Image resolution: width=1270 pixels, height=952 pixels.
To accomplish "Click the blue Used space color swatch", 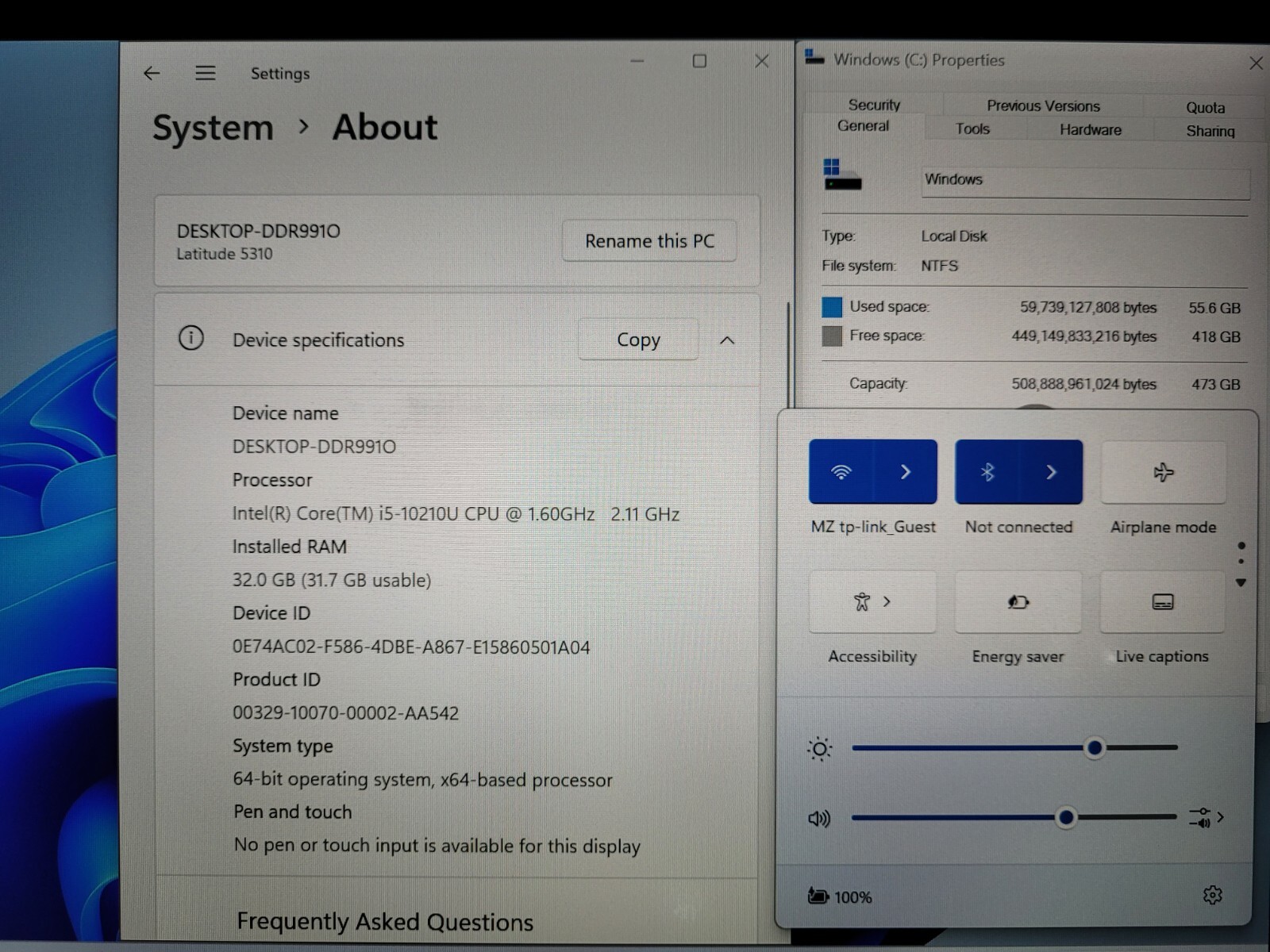I will [x=832, y=307].
